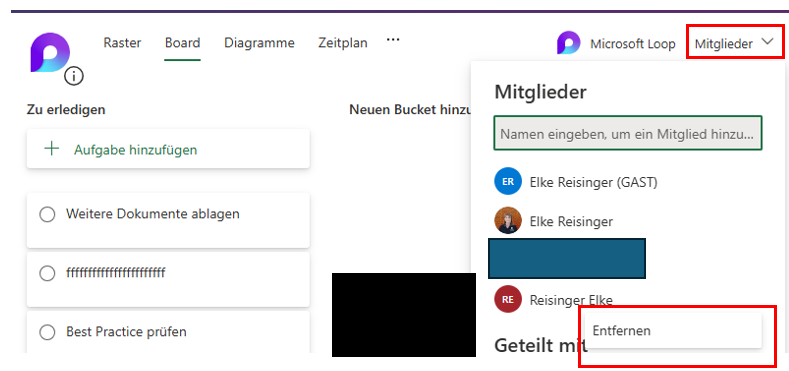
Task: Switch to the Raster tab
Action: [122, 43]
